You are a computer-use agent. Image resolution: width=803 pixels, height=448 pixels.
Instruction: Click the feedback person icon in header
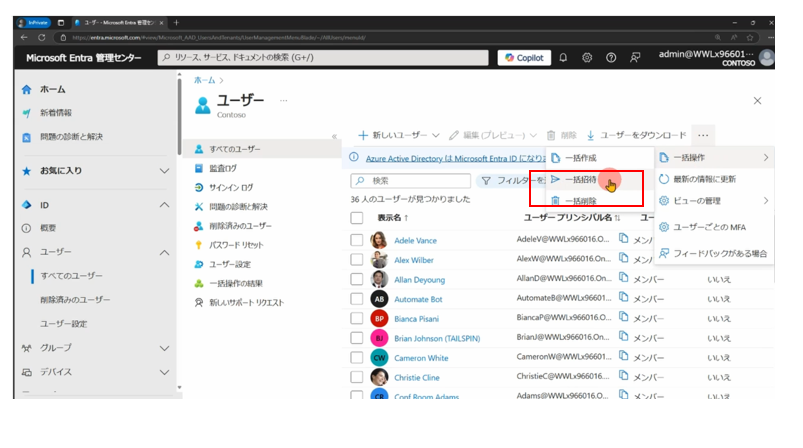coord(634,58)
